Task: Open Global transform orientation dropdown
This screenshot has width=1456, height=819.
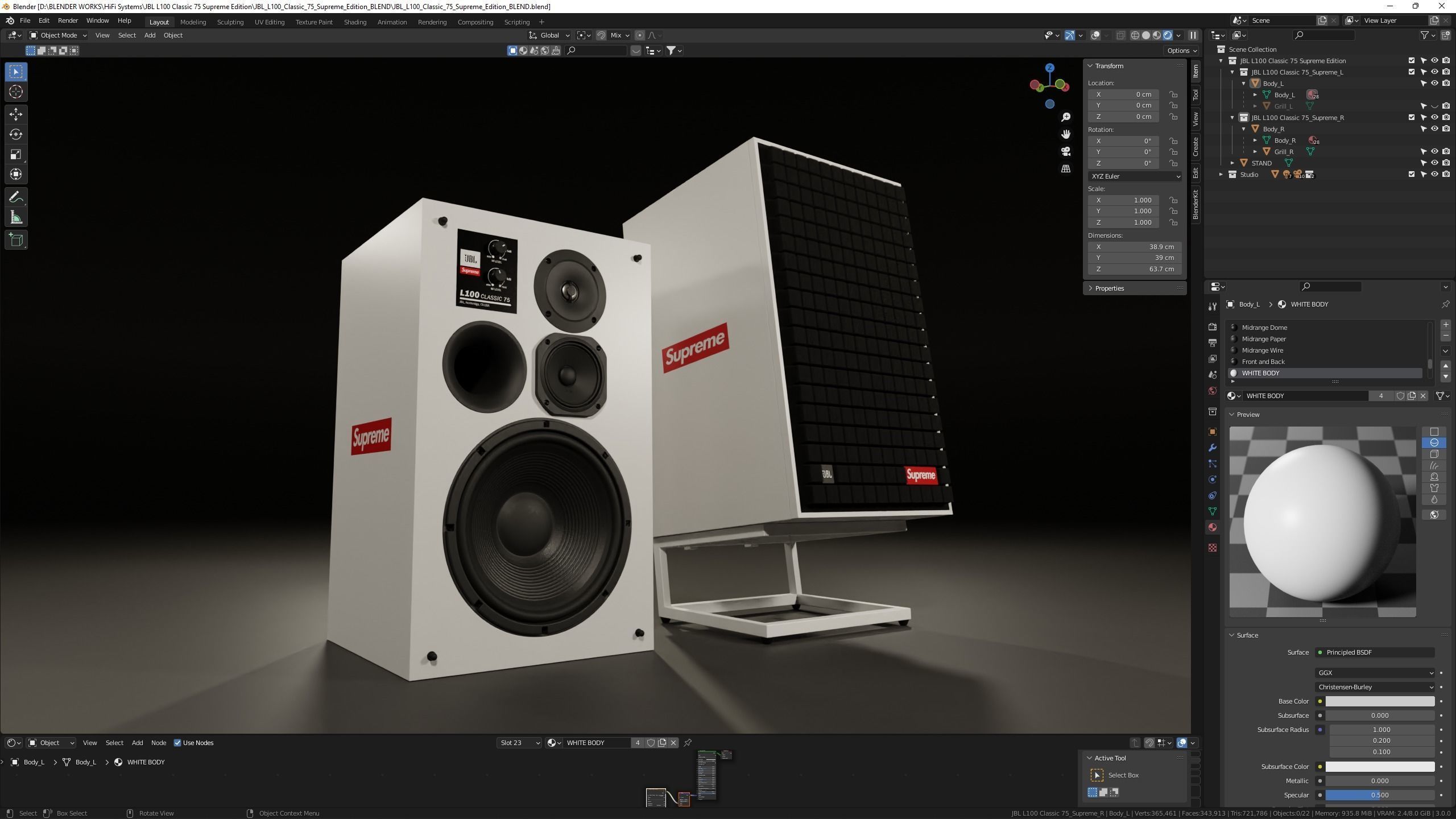Action: click(x=549, y=35)
